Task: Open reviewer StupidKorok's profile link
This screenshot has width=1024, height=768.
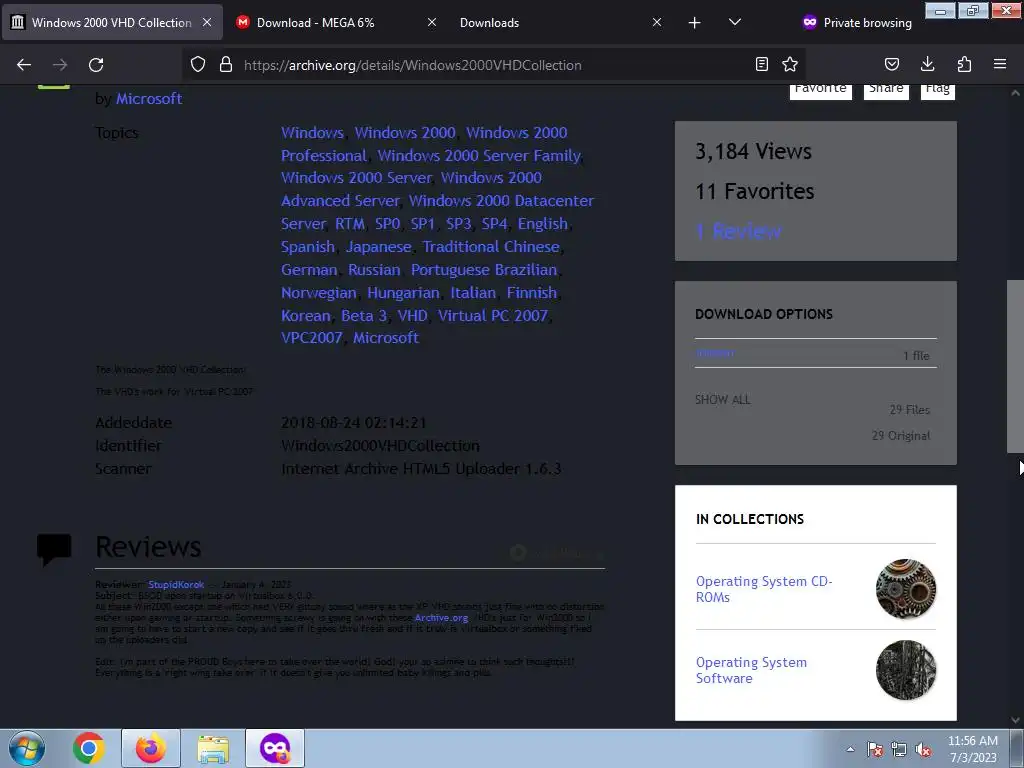Action: pos(176,584)
